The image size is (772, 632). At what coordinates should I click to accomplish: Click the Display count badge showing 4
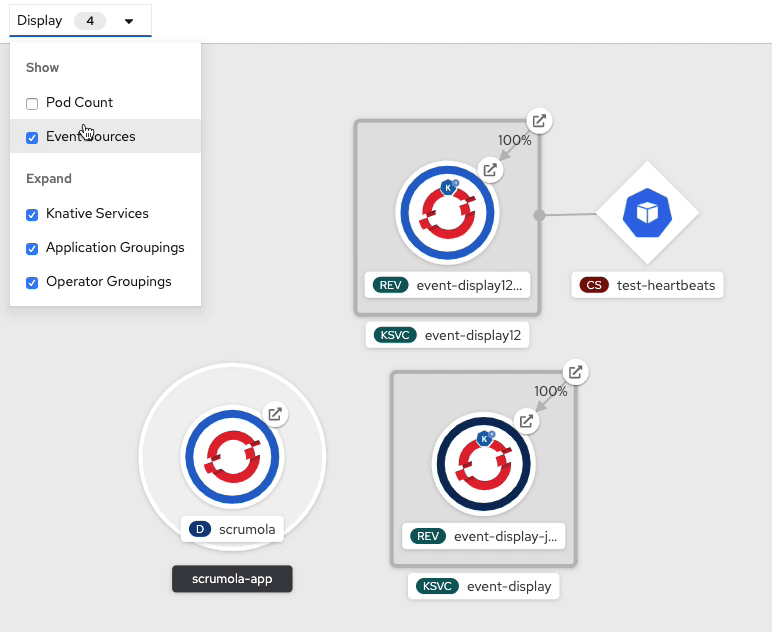90,21
